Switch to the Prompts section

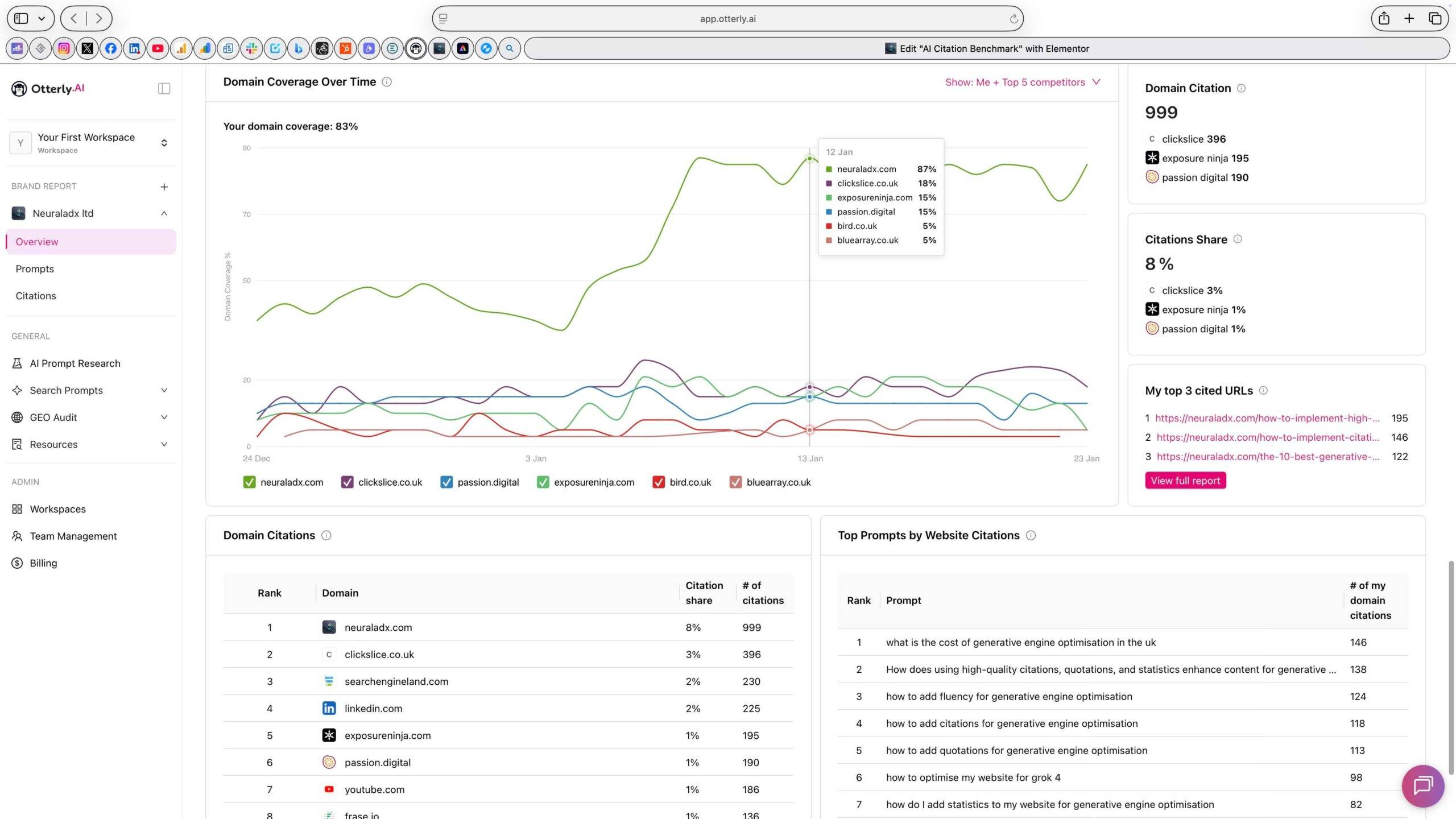[x=35, y=268]
